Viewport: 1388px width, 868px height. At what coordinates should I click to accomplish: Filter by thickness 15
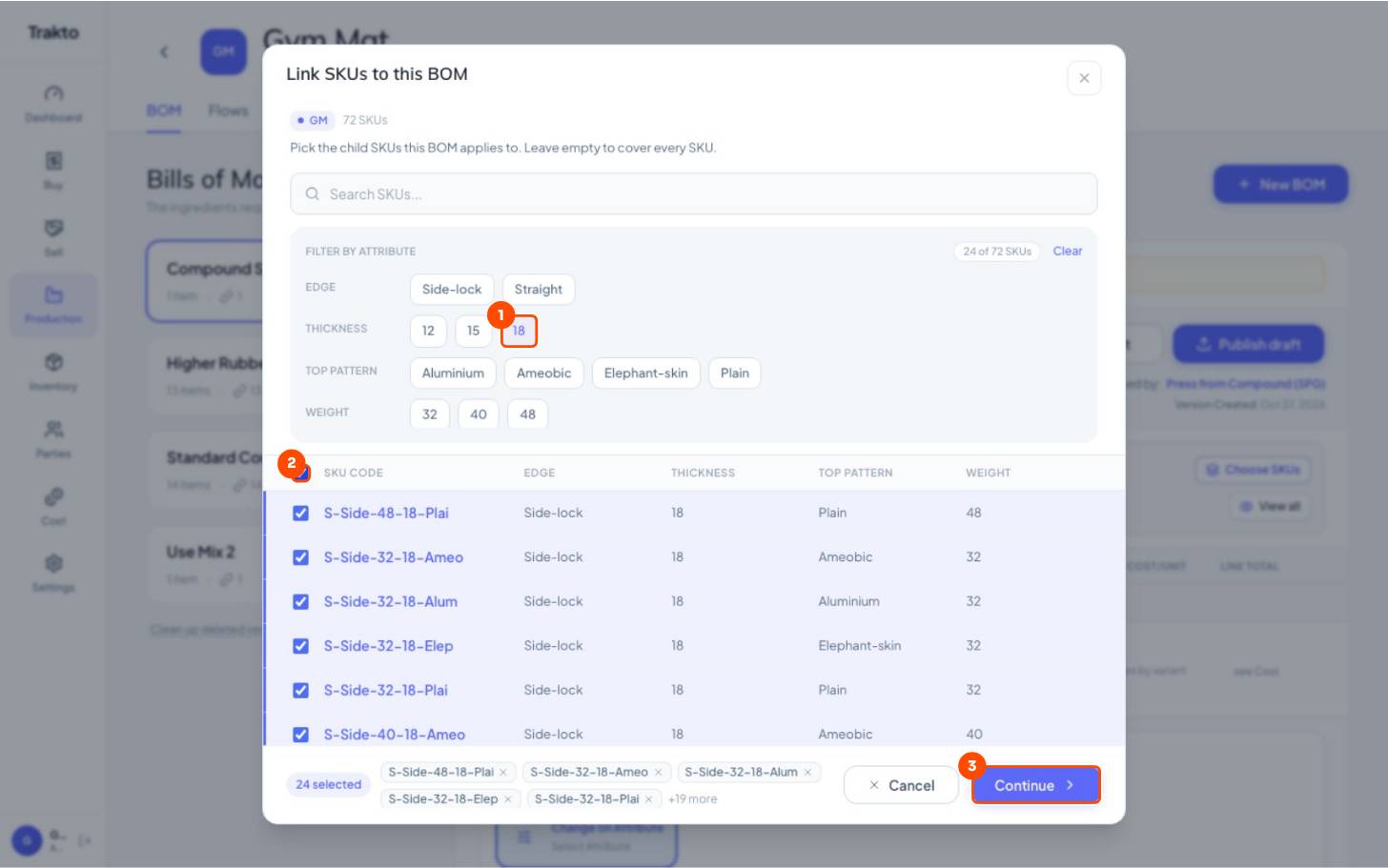pyautogui.click(x=474, y=331)
